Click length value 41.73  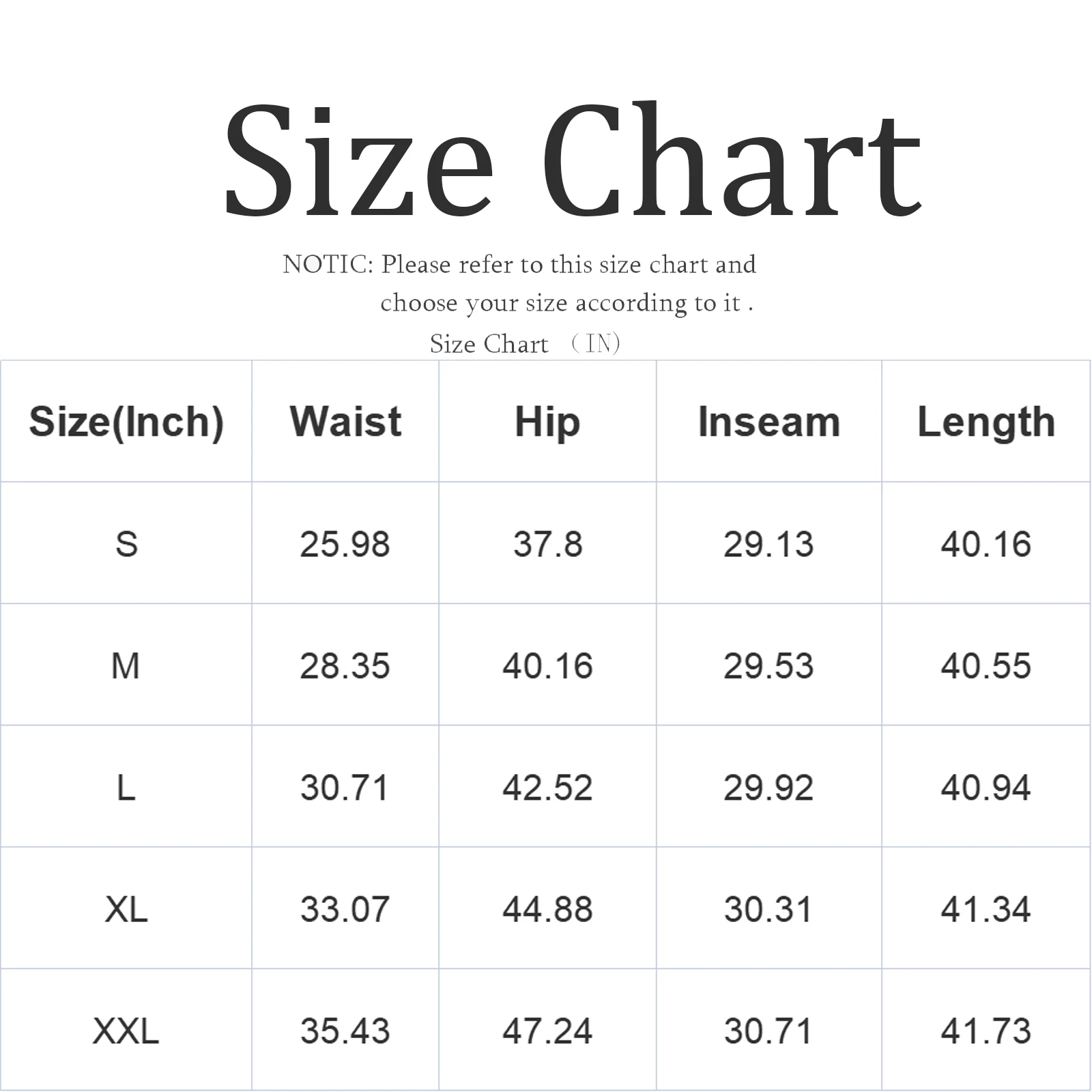click(x=986, y=1031)
